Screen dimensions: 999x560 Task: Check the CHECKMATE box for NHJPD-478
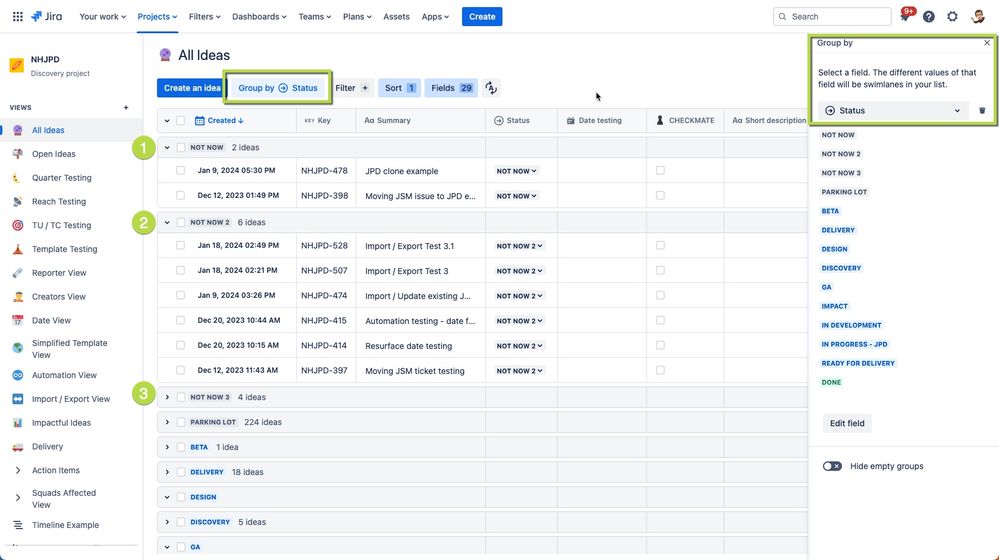(x=660, y=171)
